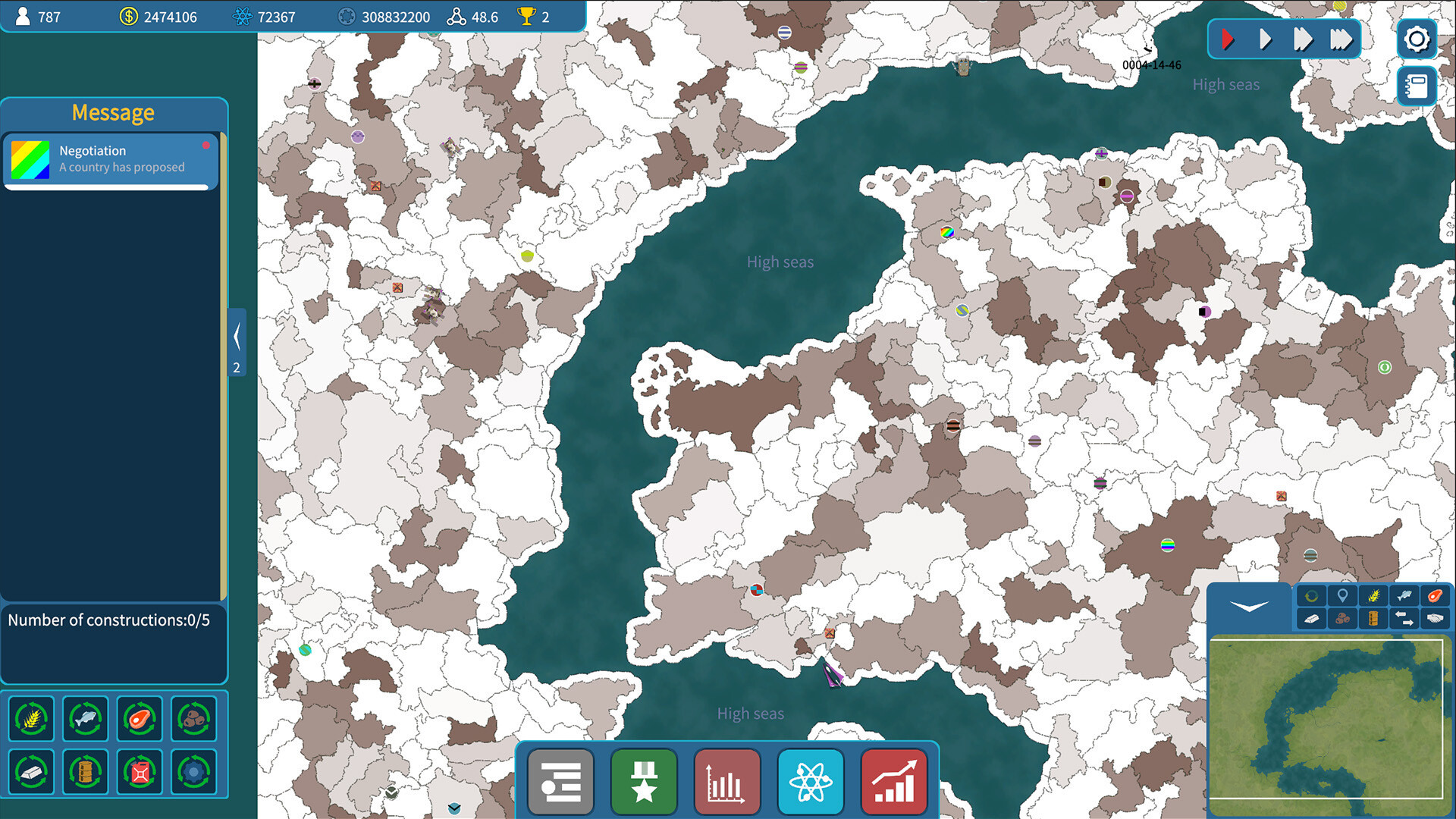Open the settings gear button
The height and width of the screenshot is (819, 1456).
[x=1416, y=39]
